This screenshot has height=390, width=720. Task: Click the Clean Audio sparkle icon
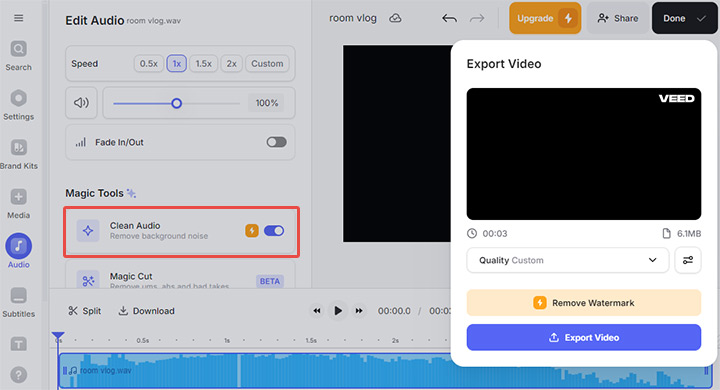pyautogui.click(x=88, y=231)
